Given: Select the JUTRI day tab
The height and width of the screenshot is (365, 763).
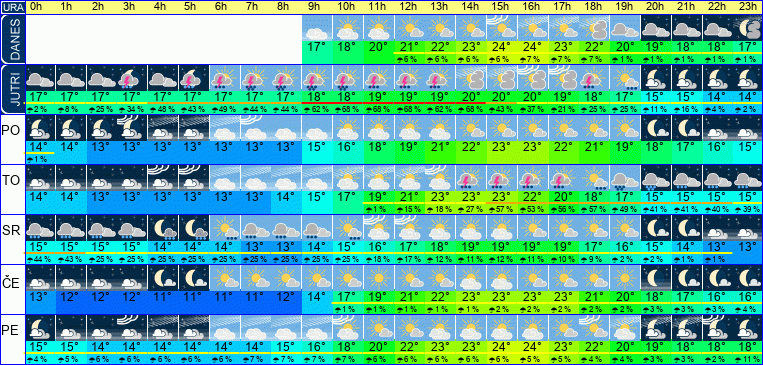Looking at the screenshot, I should [12, 89].
